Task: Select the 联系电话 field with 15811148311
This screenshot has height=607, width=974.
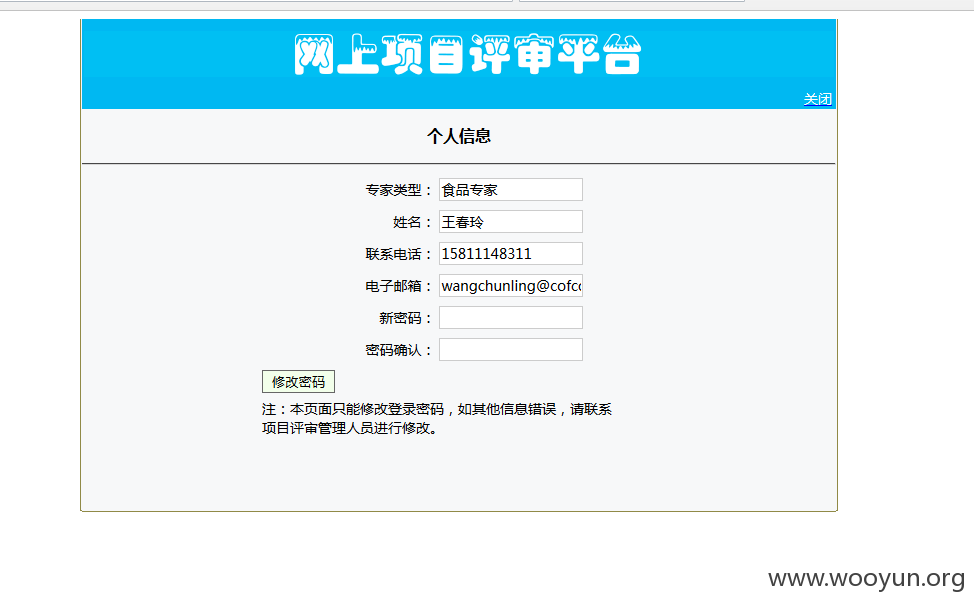Action: (x=511, y=253)
